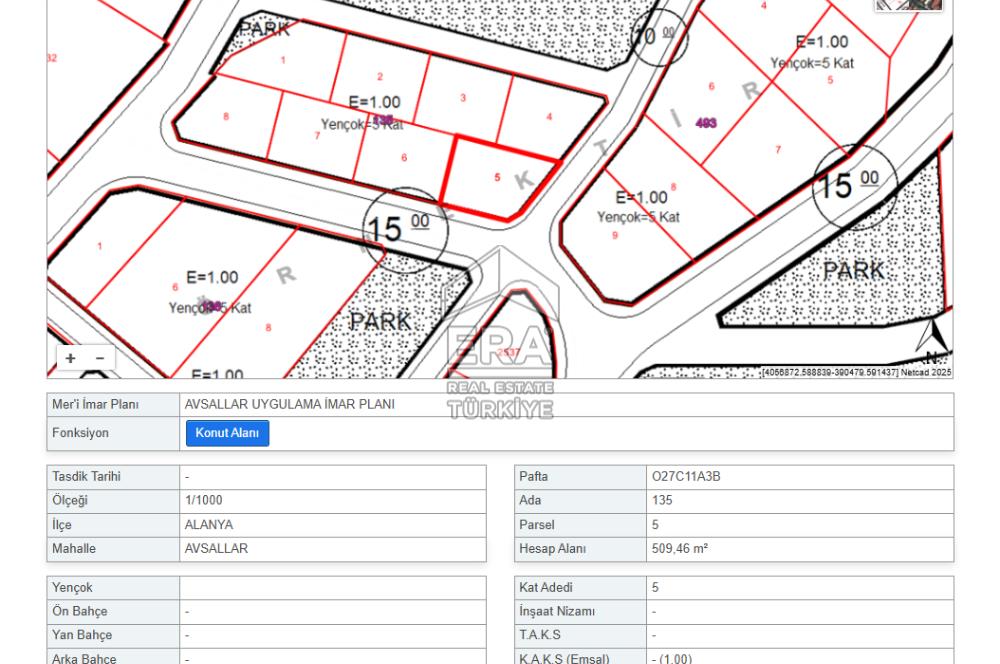Click the Ölçeği value 1/1000
1000x664 pixels.
204,501
